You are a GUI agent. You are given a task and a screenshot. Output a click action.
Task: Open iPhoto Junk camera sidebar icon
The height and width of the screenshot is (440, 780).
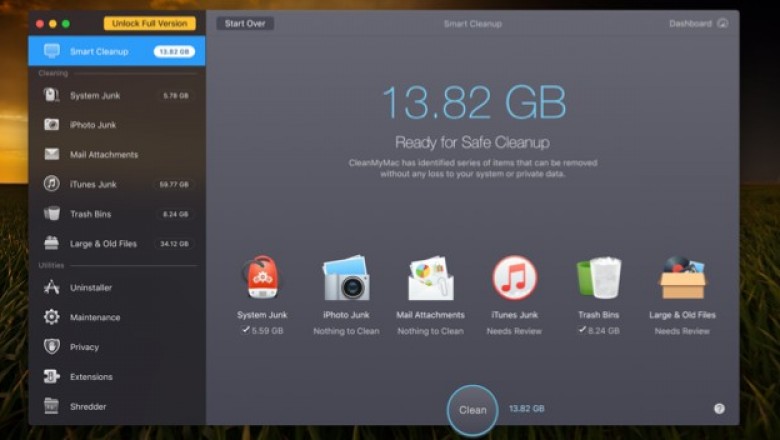(x=52, y=124)
